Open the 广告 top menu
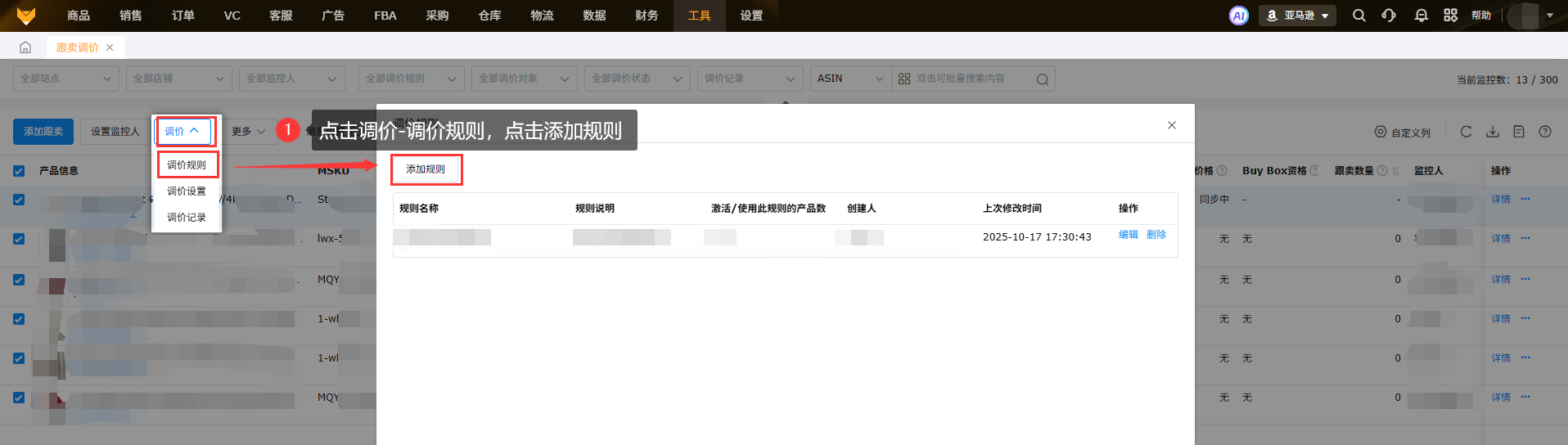The image size is (1568, 445). tap(333, 16)
